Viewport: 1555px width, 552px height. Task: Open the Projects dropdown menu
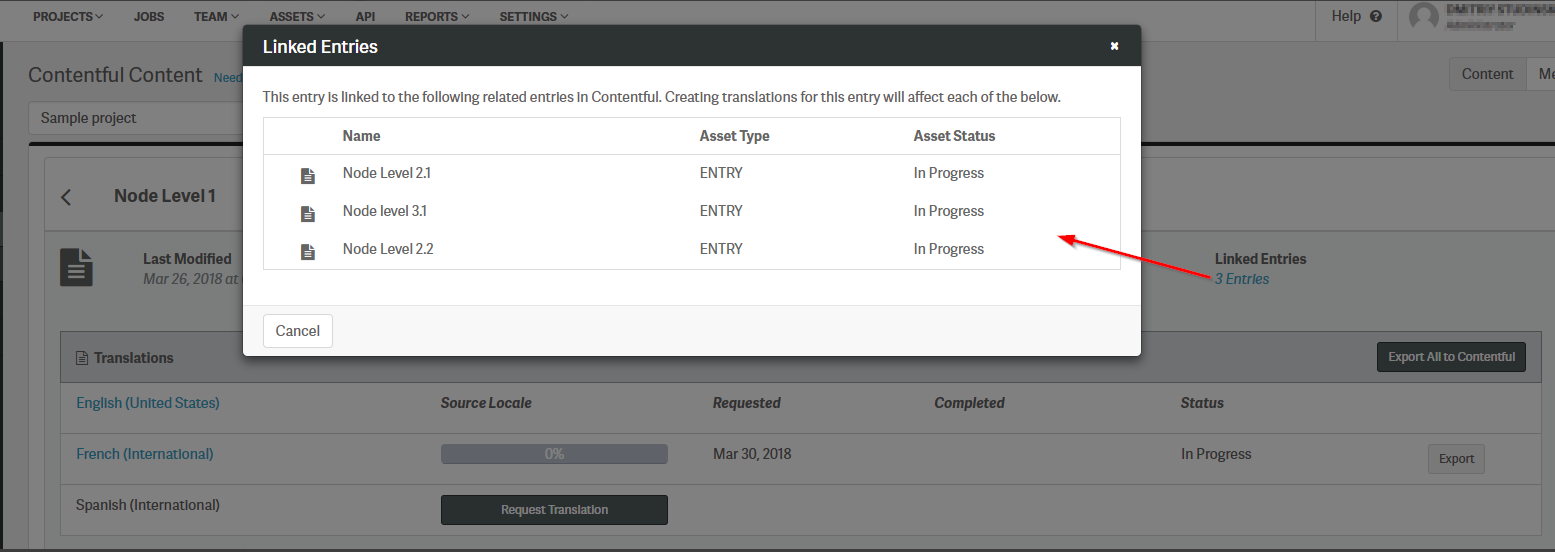[68, 17]
